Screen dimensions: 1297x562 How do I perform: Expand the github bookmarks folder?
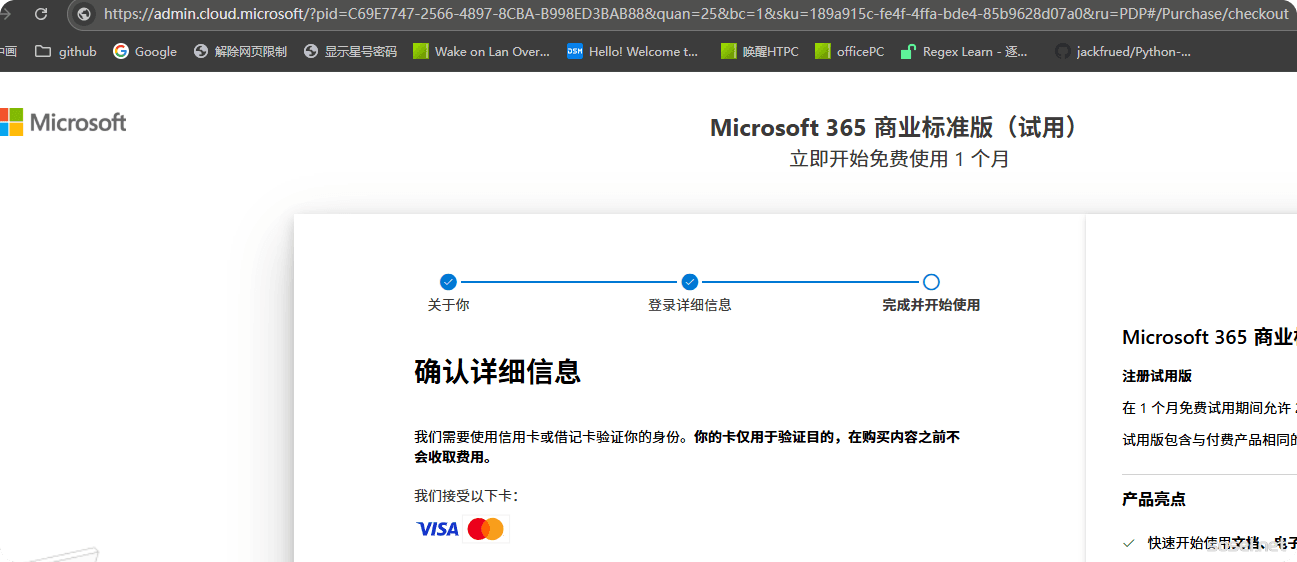pos(66,51)
